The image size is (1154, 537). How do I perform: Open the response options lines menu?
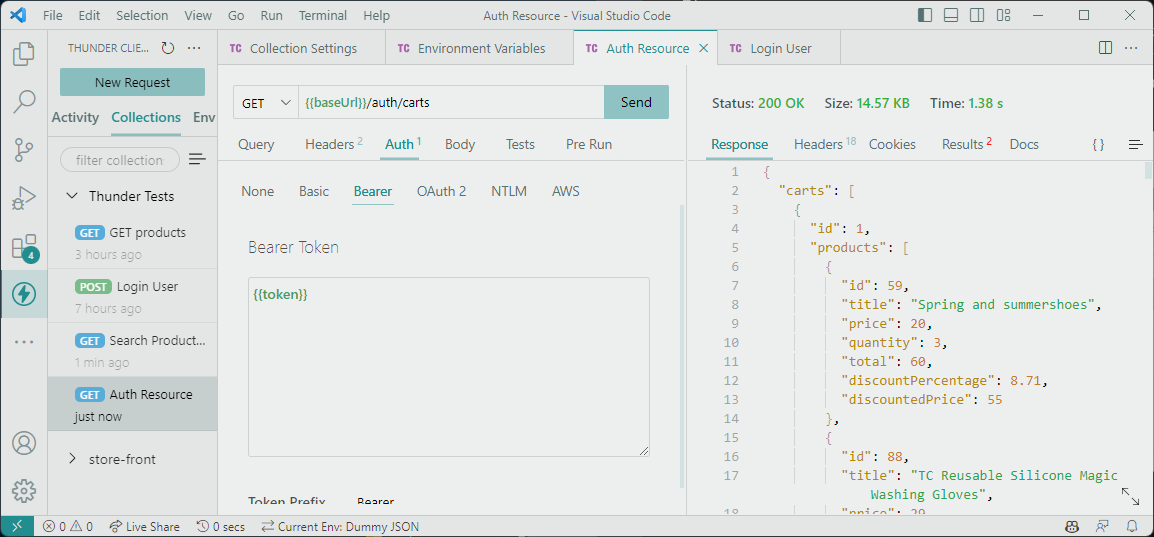point(1136,145)
